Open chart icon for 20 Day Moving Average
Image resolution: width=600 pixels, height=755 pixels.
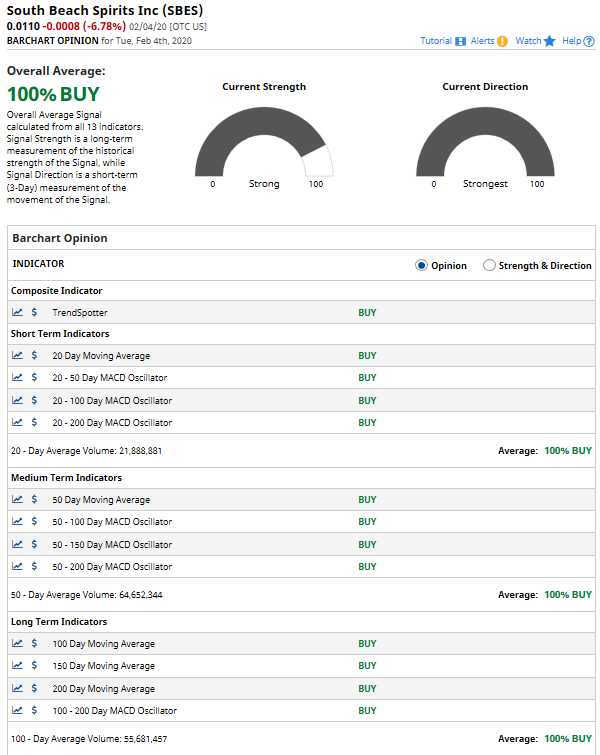point(17,355)
